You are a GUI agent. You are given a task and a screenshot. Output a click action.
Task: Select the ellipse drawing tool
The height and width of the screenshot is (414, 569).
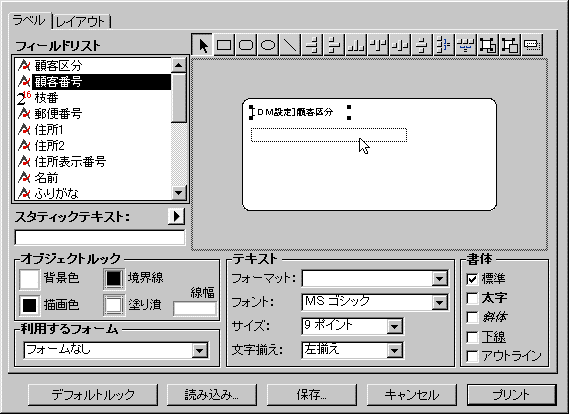coord(268,45)
